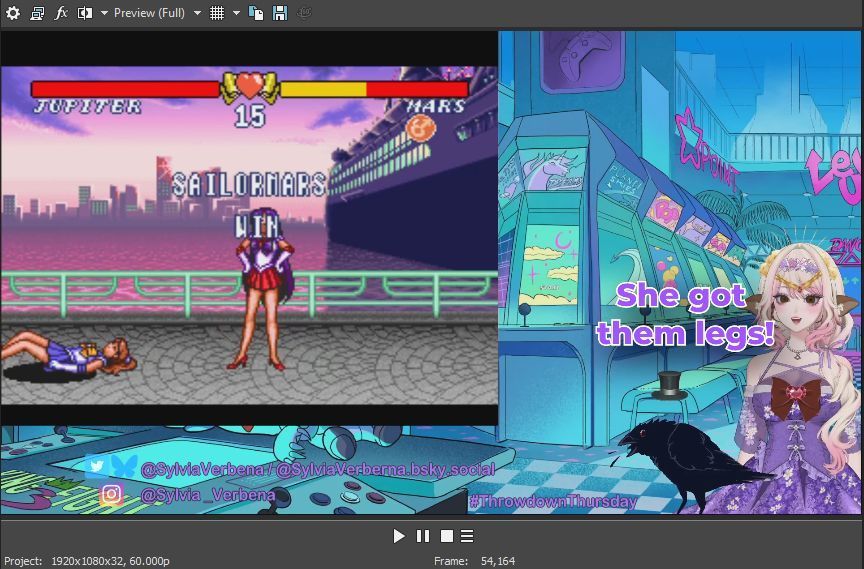Screen dimensions: 864x569
Task: Select the project value "1920x1080x32, 60.000p"
Action: pos(110,561)
